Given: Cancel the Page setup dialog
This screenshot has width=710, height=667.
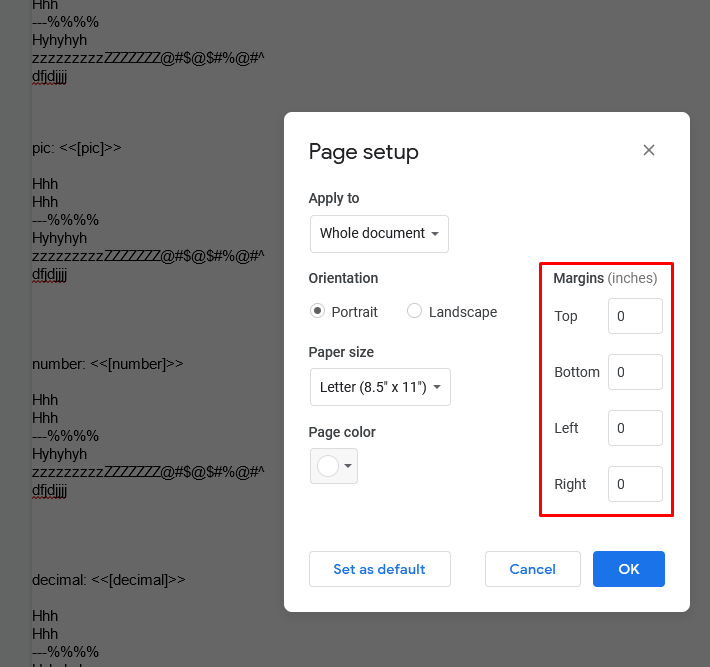Looking at the screenshot, I should [532, 569].
